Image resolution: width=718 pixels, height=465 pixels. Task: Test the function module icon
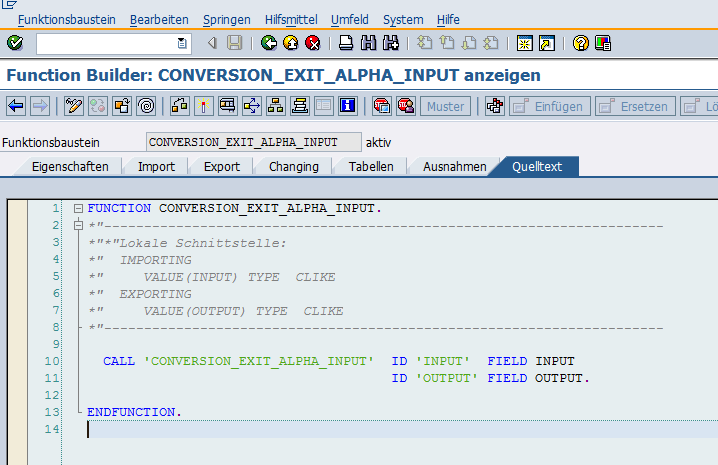(x=228, y=106)
